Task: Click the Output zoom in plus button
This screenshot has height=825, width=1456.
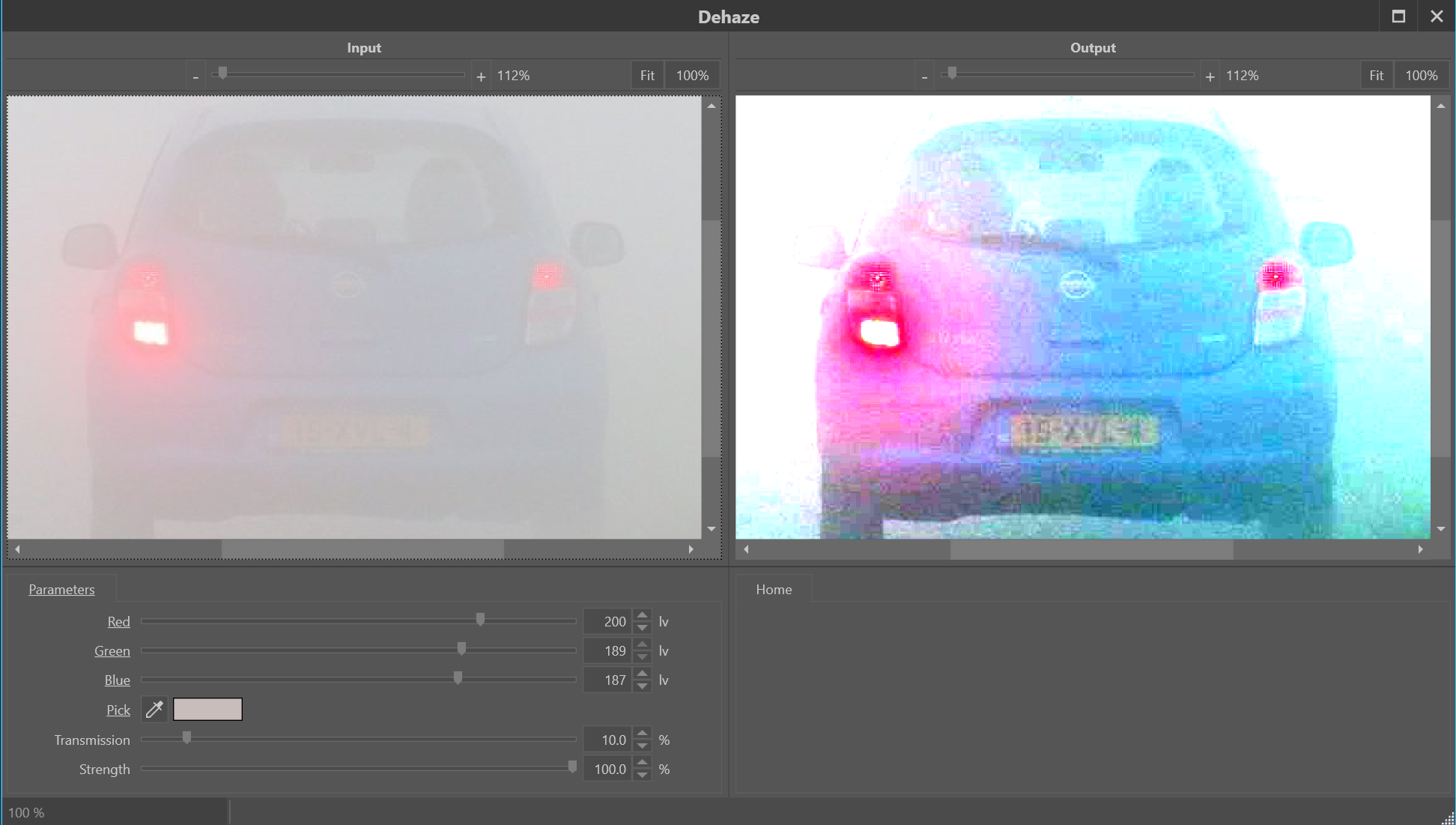Action: coord(1210,76)
